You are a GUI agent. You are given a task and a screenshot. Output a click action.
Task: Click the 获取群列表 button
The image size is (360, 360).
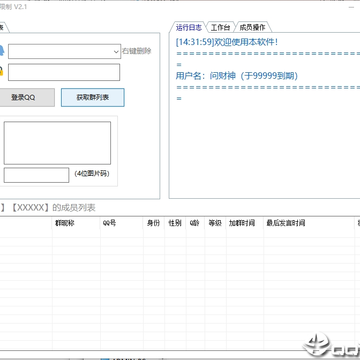tap(93, 97)
